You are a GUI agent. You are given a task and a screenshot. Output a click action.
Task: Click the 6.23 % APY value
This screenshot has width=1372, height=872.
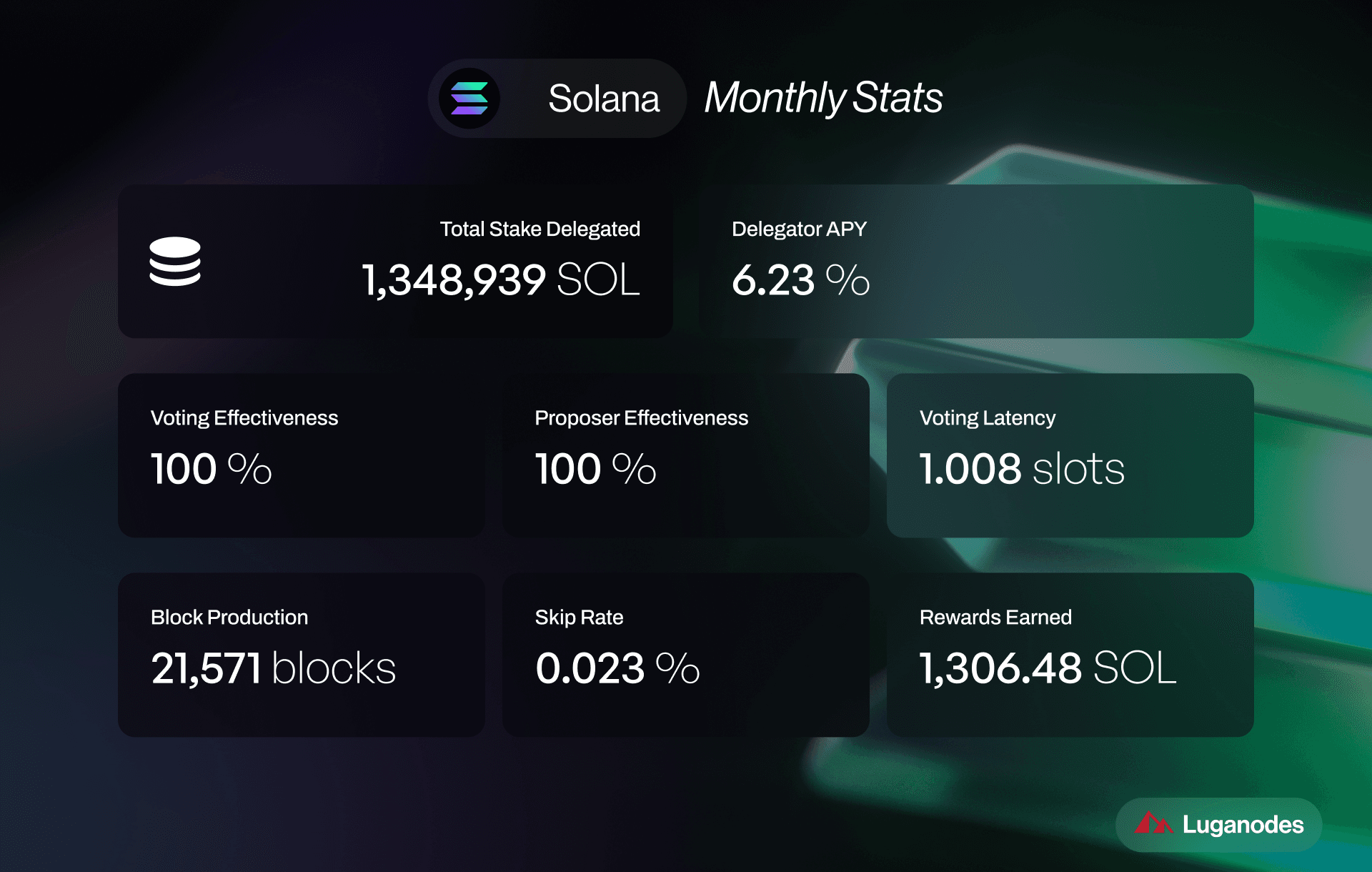point(800,279)
